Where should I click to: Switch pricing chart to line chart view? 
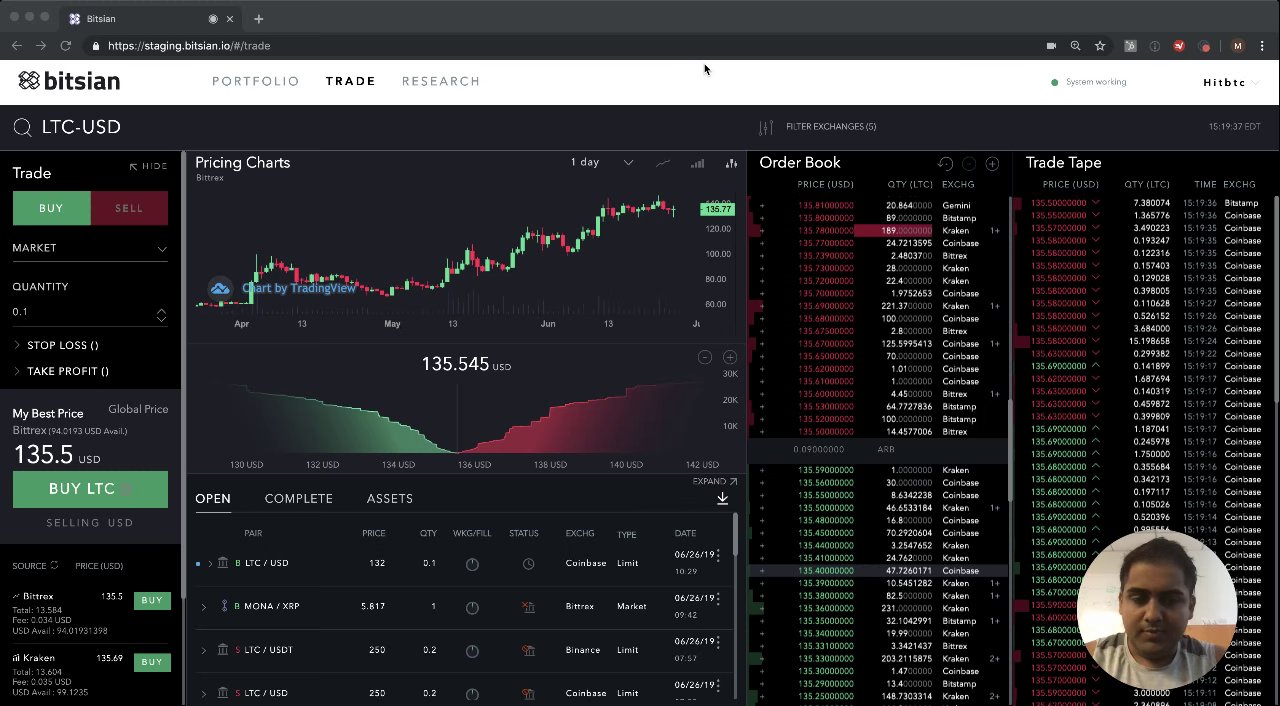coord(663,163)
